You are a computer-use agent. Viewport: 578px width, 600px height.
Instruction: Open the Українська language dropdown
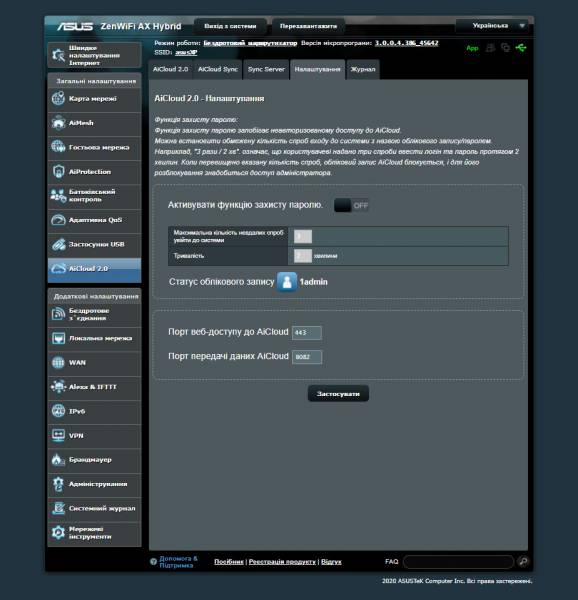coord(493,26)
